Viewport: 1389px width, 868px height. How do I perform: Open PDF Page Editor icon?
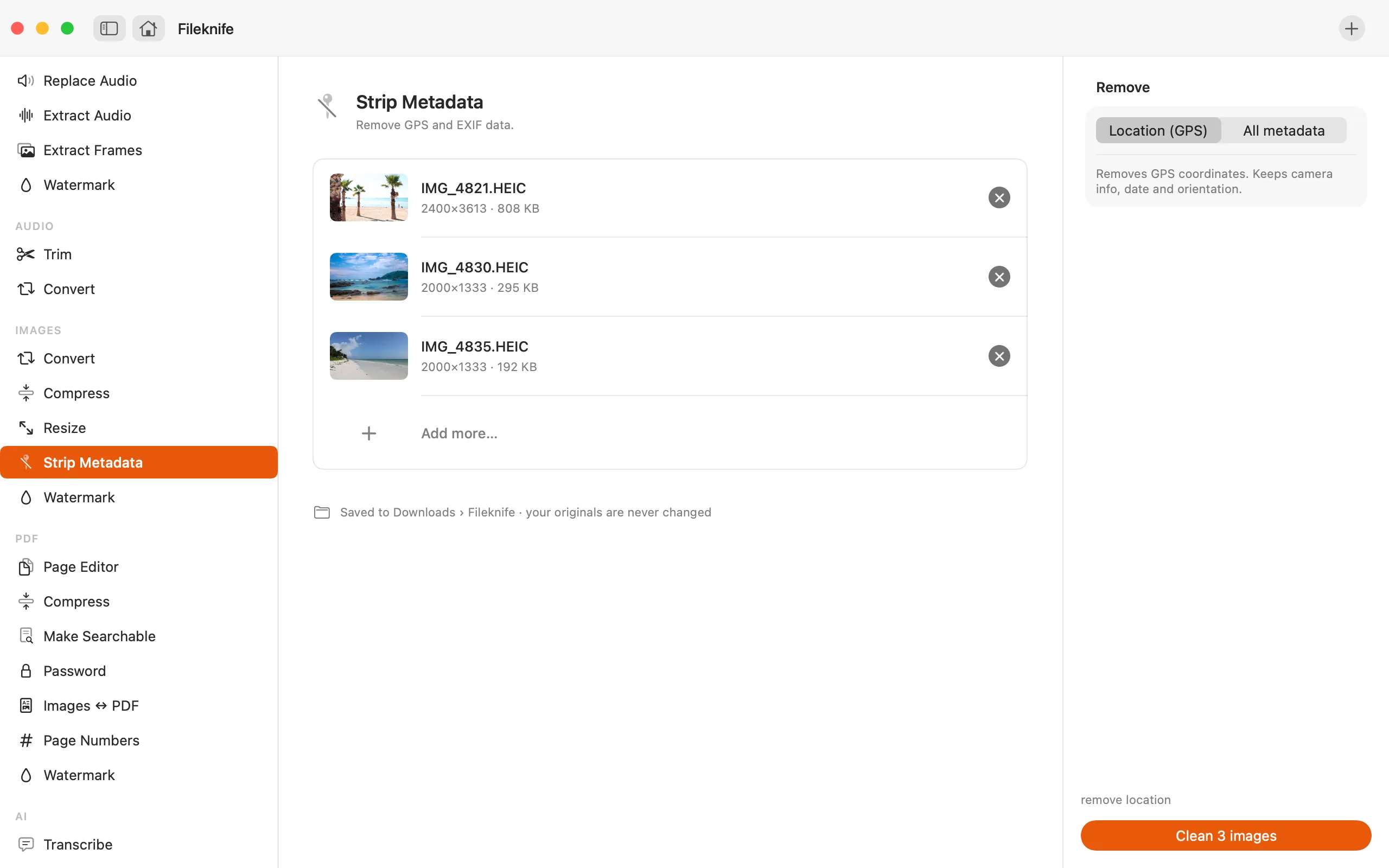[26, 566]
